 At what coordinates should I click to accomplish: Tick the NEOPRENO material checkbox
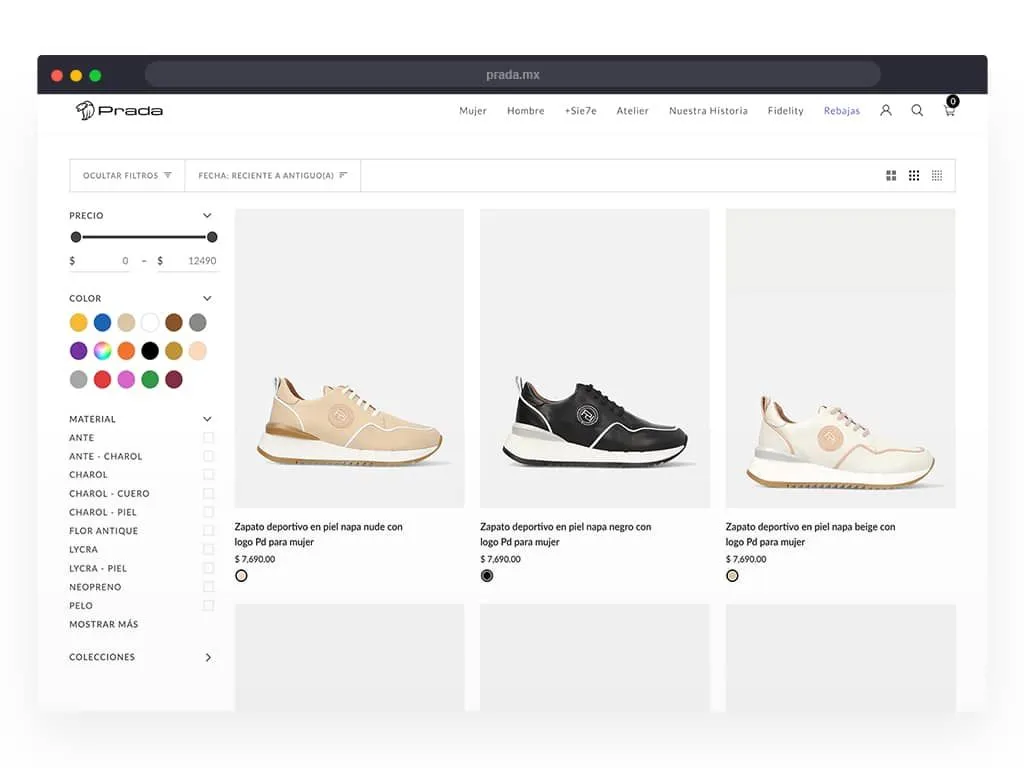pos(208,587)
